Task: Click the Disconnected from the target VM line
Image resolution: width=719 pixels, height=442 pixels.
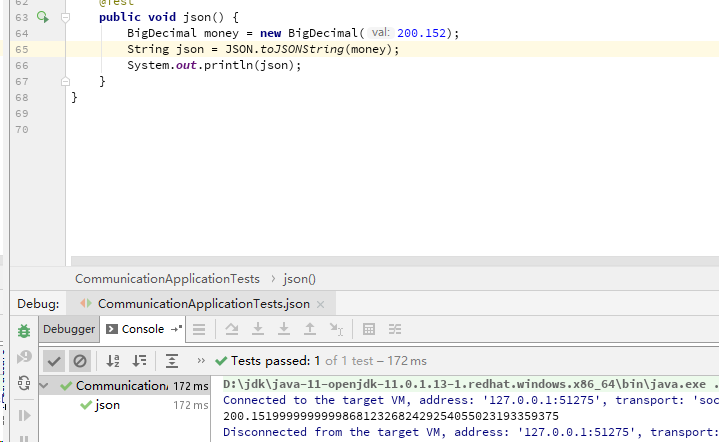Action: pyautogui.click(x=471, y=432)
